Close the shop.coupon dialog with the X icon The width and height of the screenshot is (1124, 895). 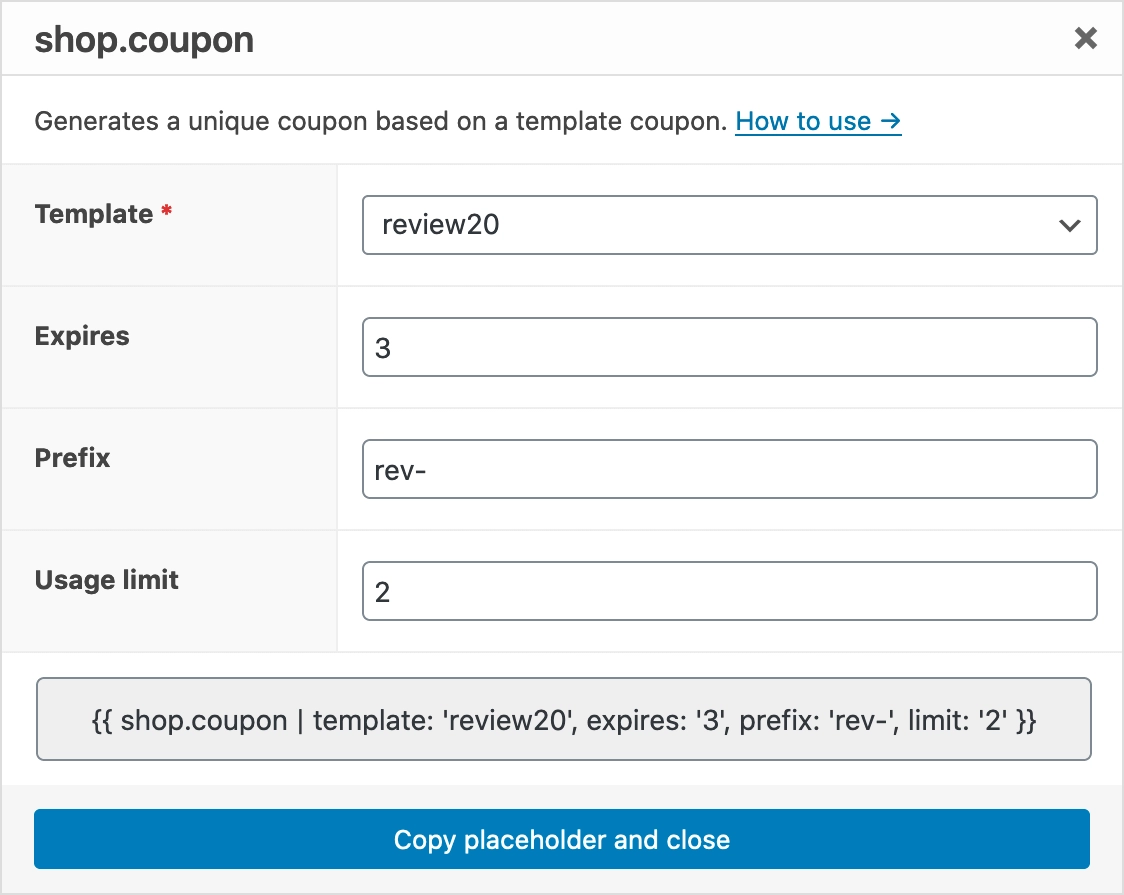pos(1085,39)
